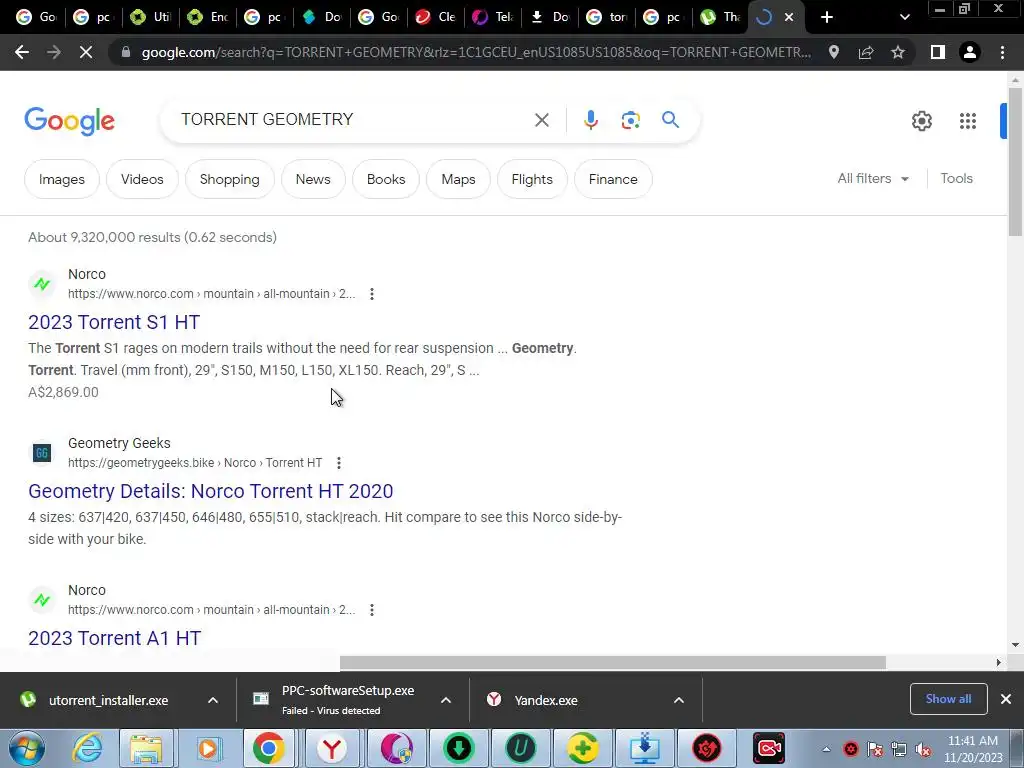Click the address bar URL

[x=475, y=52]
